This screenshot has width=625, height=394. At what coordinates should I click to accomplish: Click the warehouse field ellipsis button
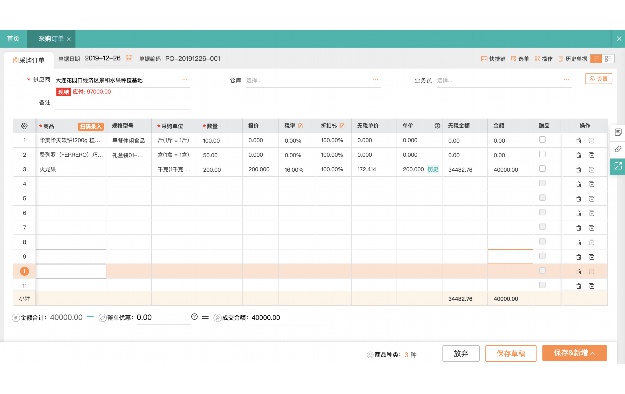point(375,80)
